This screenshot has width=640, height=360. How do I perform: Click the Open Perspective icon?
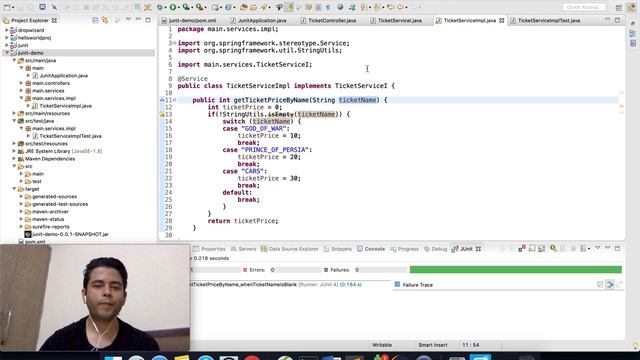click(619, 7)
